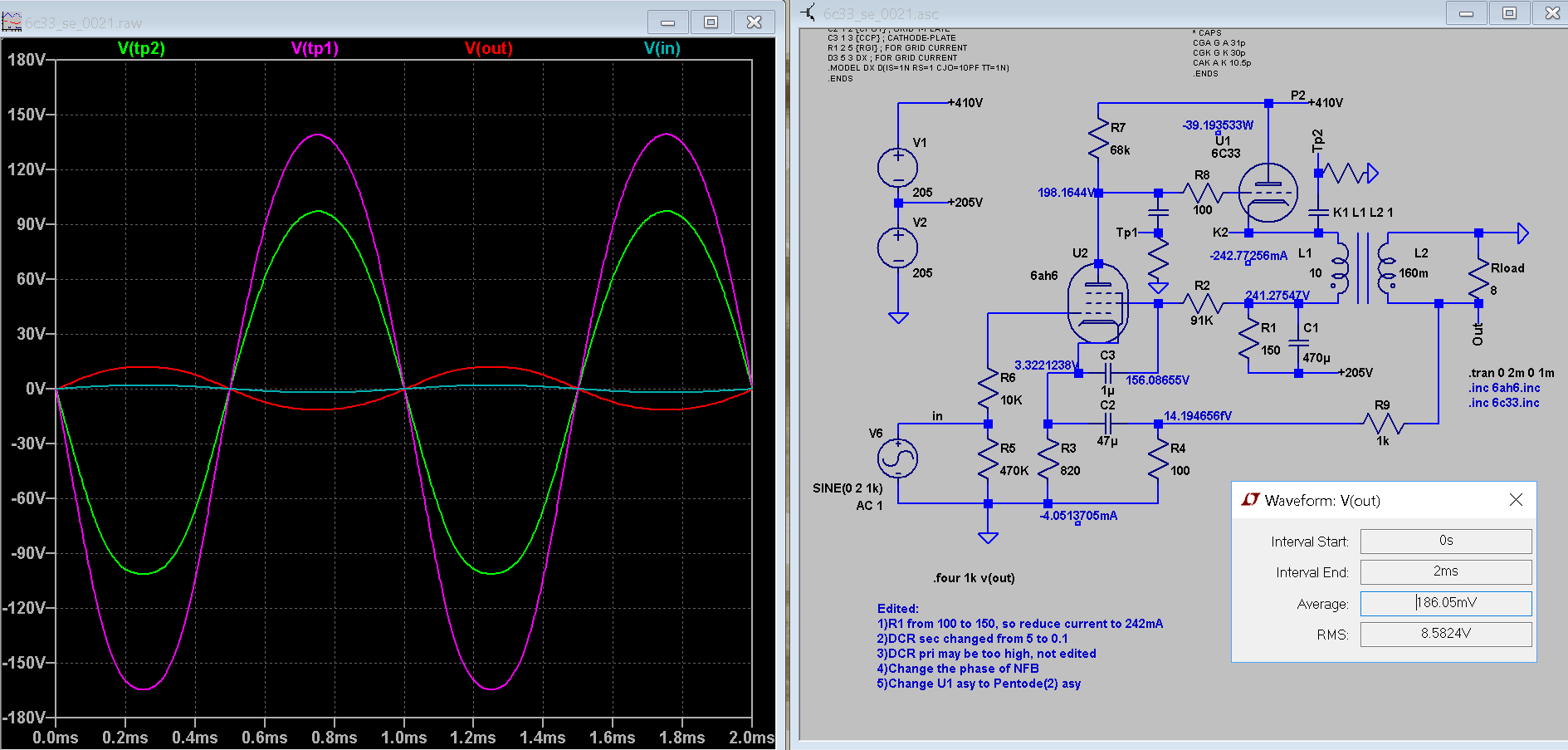Click the 14.194656fV voltage label
Viewport: 1568px width, 750px height.
[1198, 416]
